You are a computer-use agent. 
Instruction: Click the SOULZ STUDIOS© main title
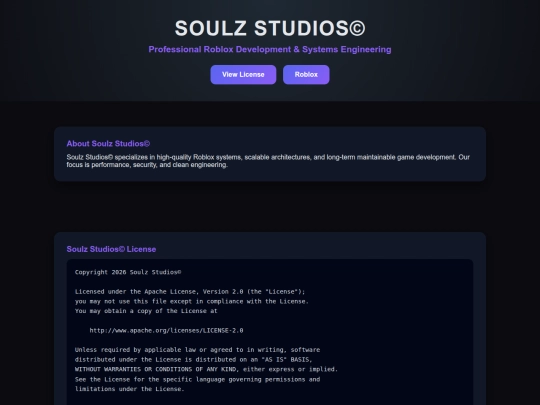coord(270,28)
